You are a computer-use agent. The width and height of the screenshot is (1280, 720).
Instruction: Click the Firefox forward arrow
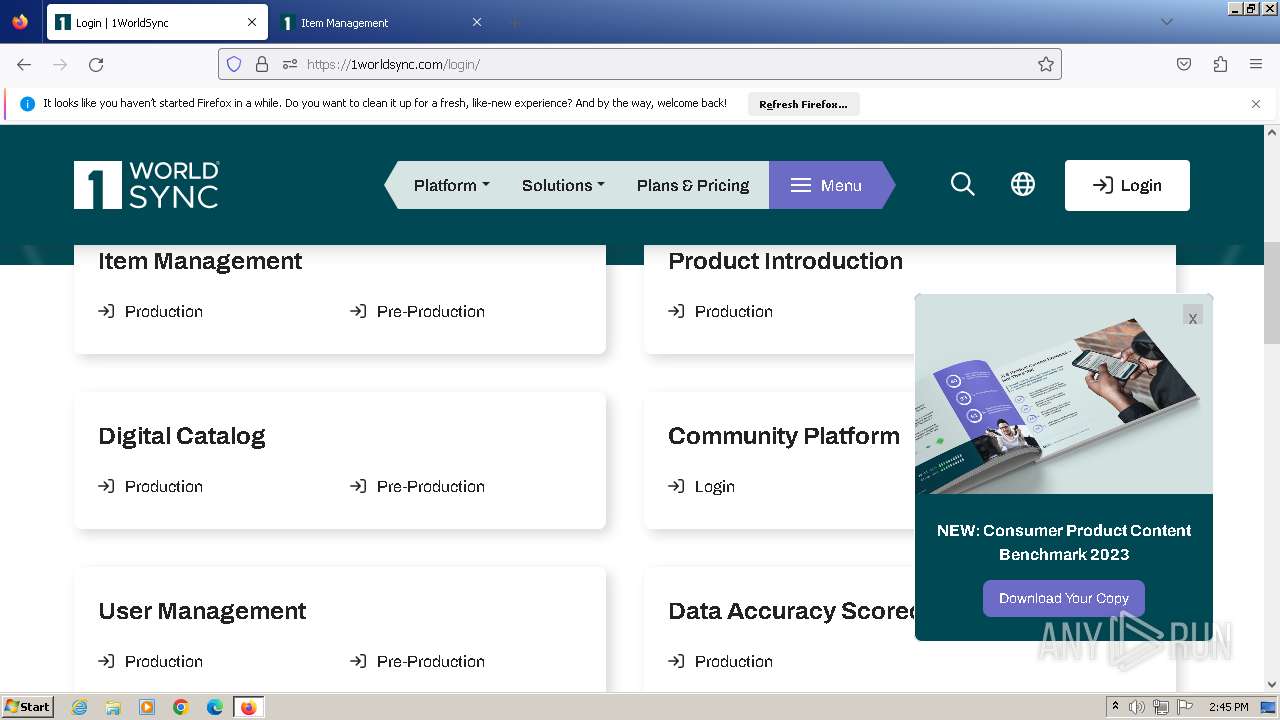(60, 64)
